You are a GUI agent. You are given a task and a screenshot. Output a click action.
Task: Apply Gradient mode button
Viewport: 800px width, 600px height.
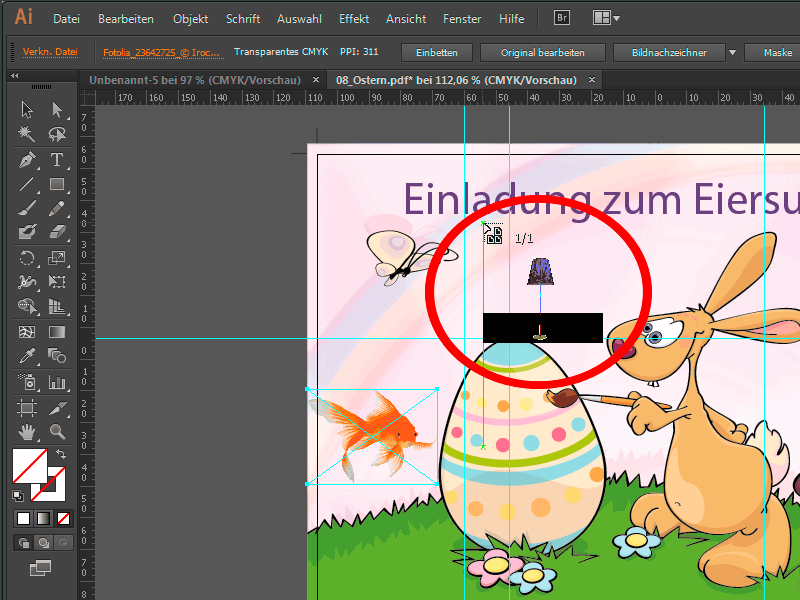(43, 518)
